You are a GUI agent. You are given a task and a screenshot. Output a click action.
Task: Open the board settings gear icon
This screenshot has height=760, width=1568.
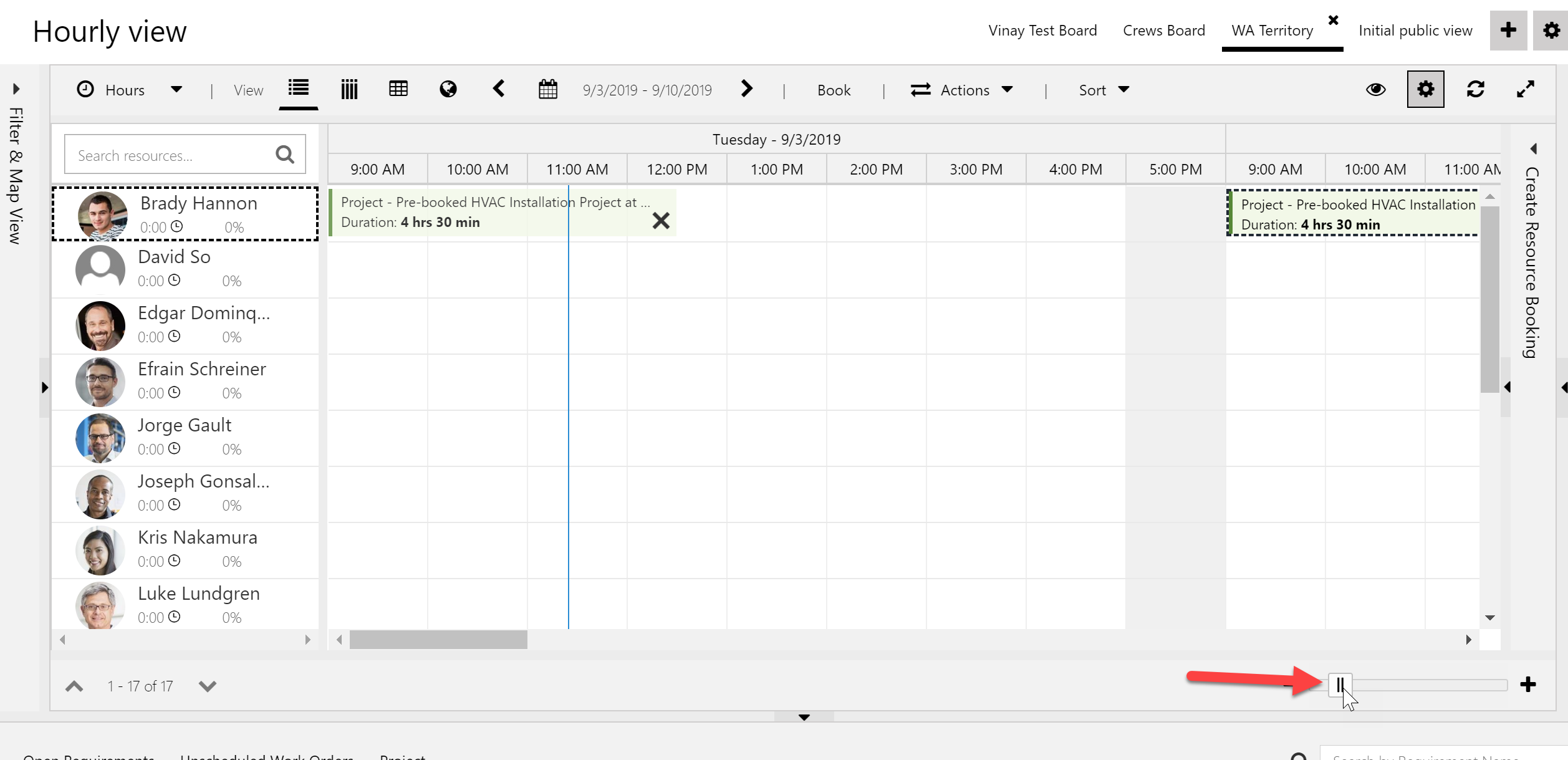[1425, 89]
